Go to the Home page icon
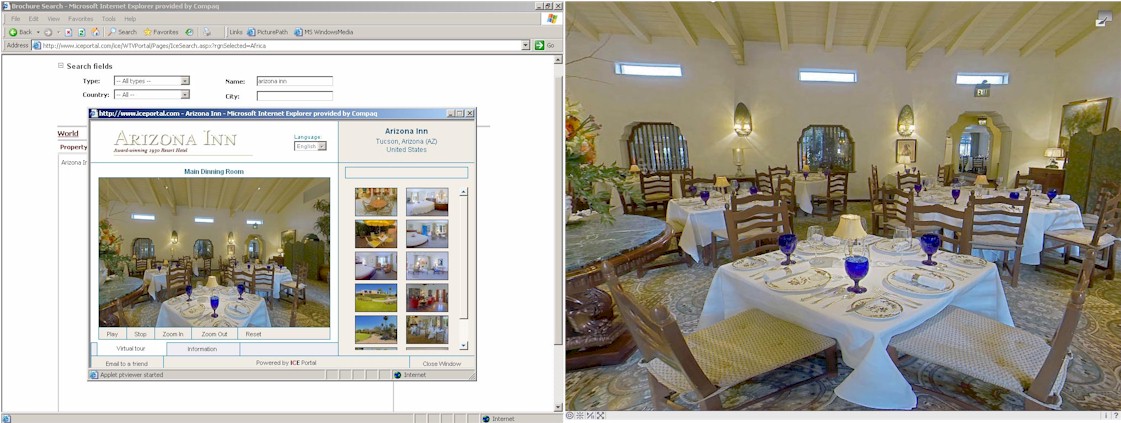This screenshot has height=423, width=1121. tap(95, 32)
